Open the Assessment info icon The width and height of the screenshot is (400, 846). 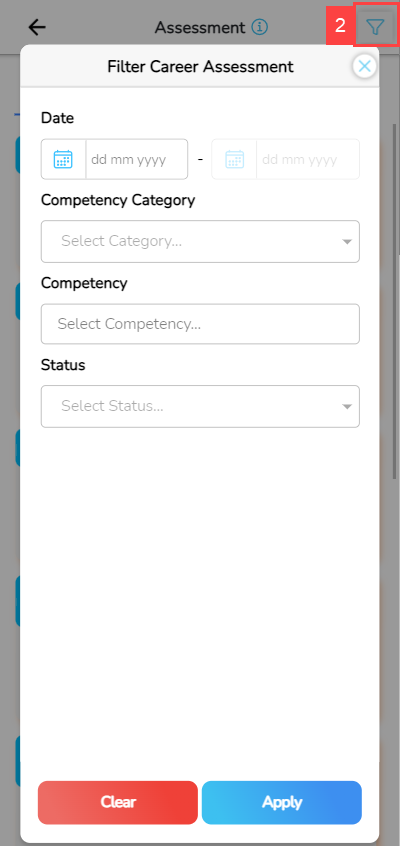point(260,26)
